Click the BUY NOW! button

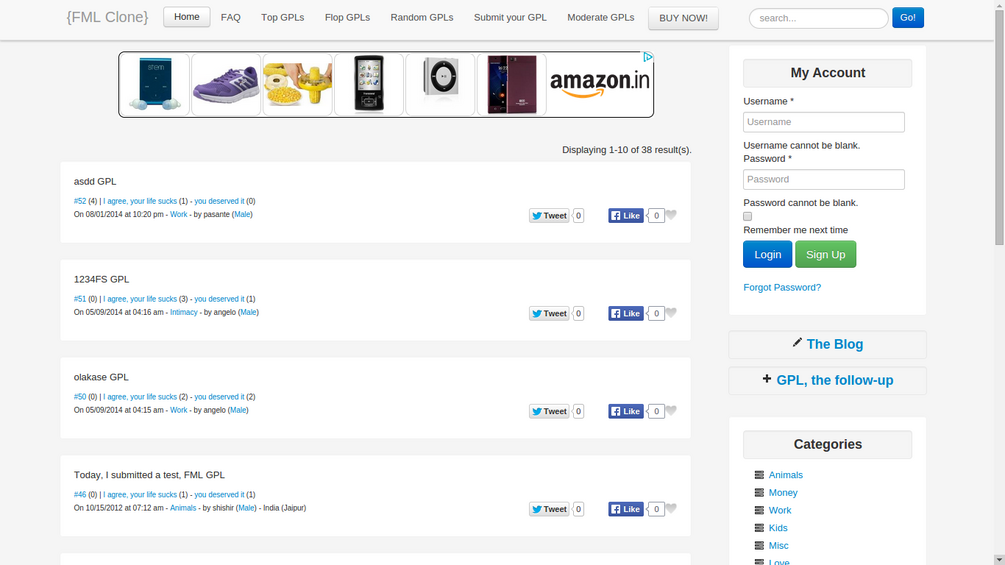point(683,18)
